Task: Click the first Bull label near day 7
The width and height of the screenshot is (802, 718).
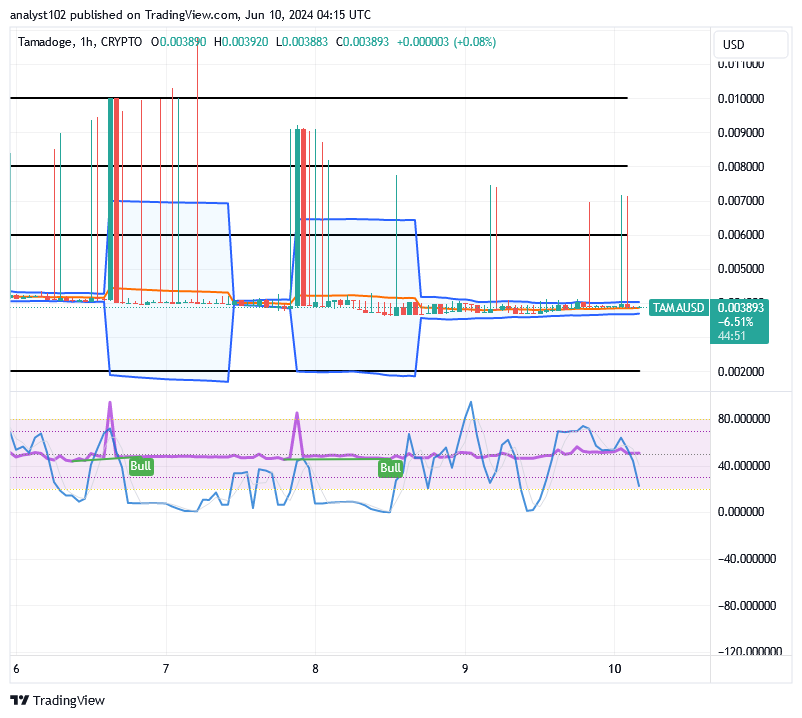Action: pos(141,466)
